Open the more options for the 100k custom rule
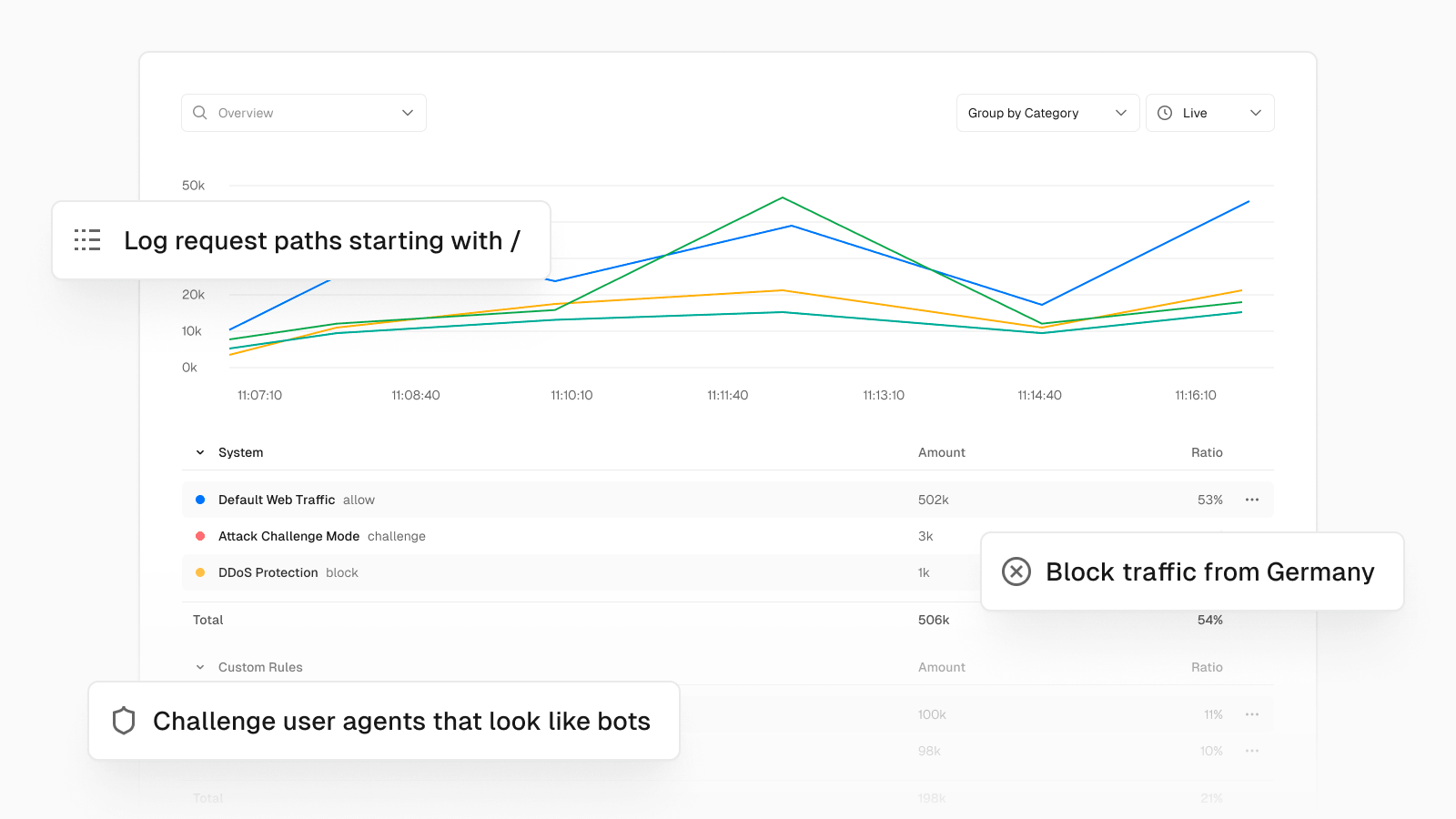 click(1252, 714)
